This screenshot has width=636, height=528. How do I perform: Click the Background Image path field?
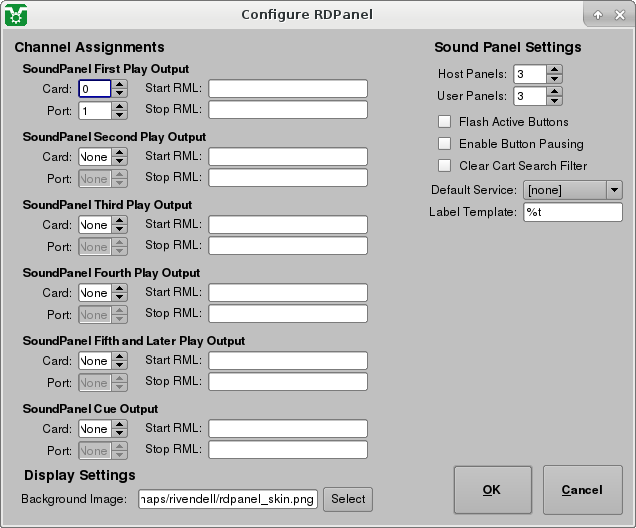tap(228, 499)
